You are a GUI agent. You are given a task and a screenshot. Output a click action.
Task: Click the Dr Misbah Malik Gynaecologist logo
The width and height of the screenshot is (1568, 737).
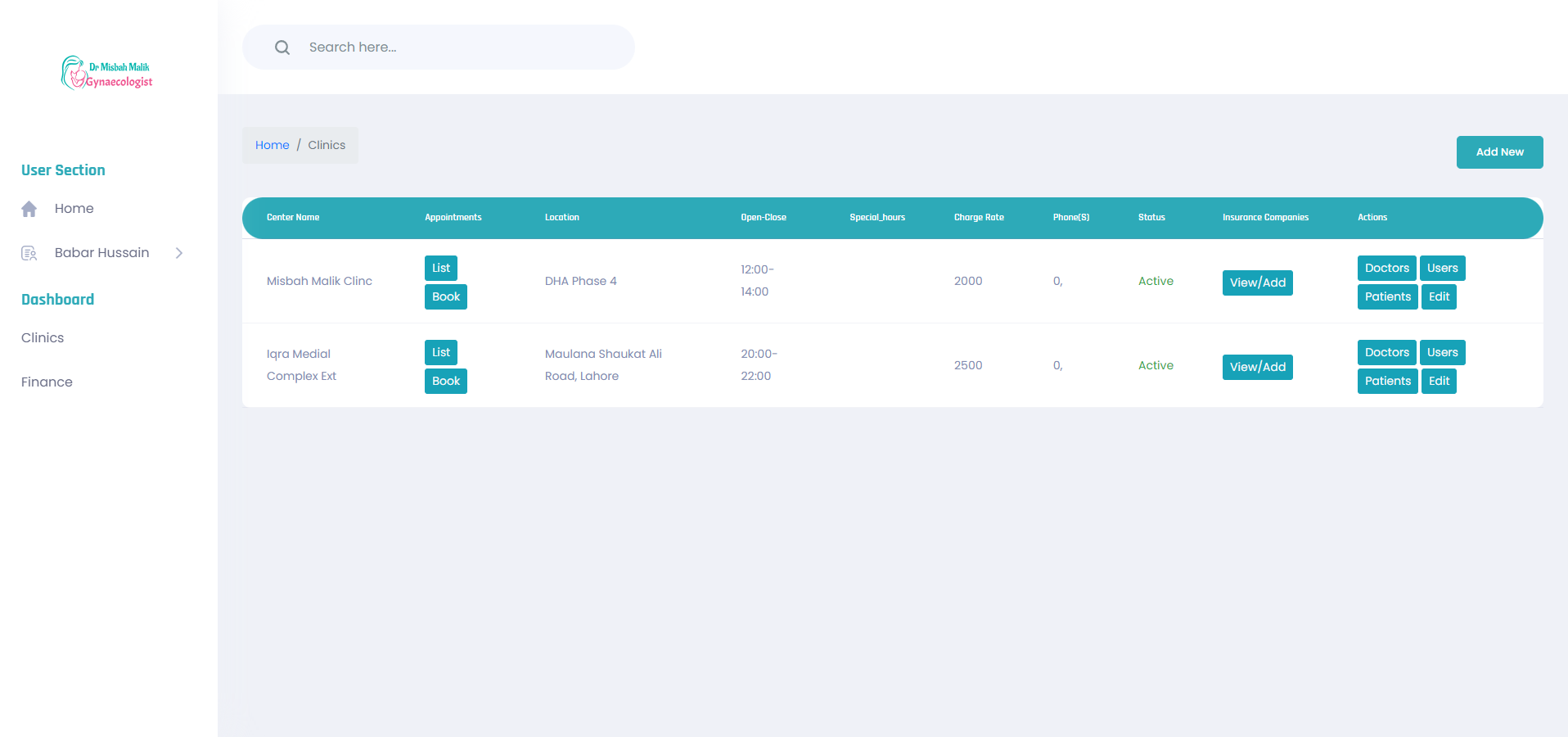(x=107, y=74)
